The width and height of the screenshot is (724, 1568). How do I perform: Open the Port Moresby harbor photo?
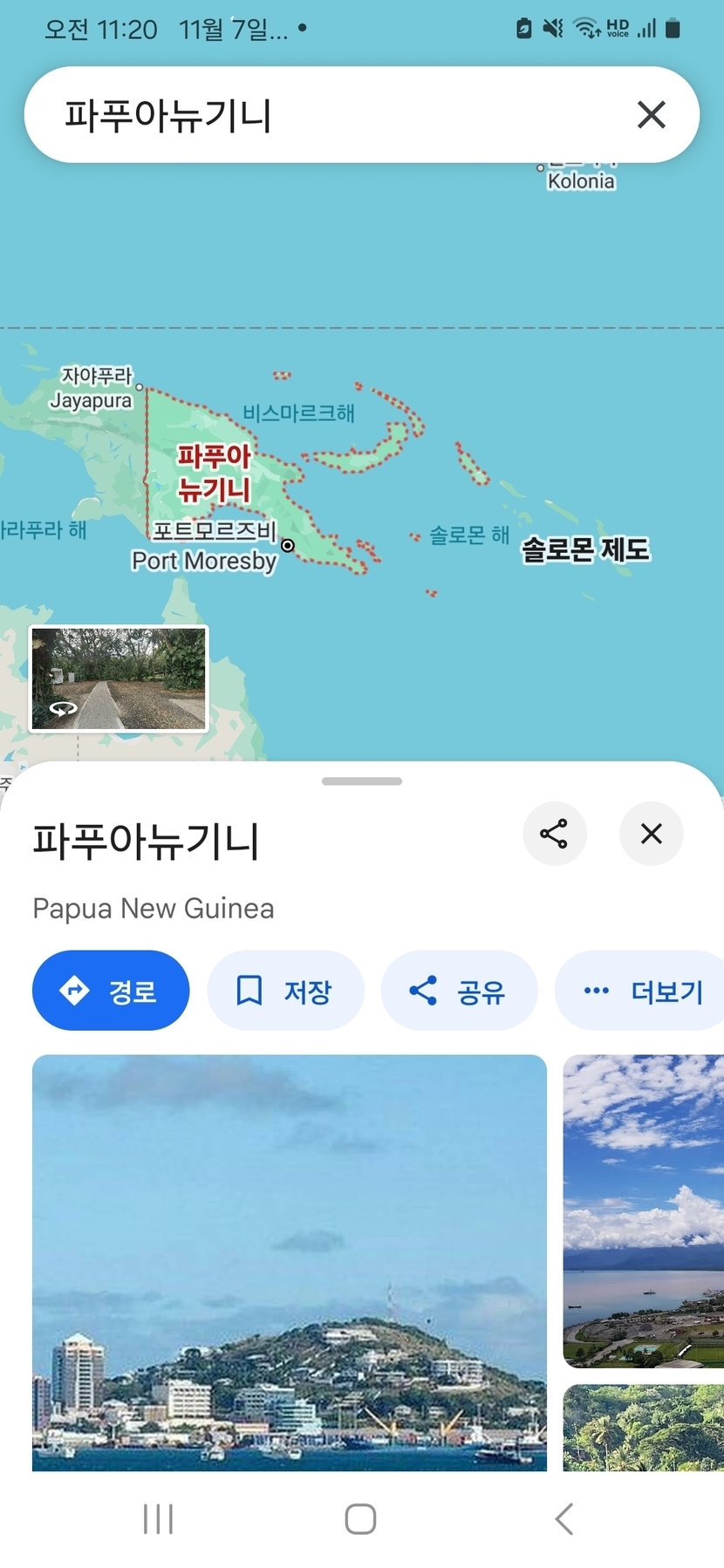click(290, 1263)
